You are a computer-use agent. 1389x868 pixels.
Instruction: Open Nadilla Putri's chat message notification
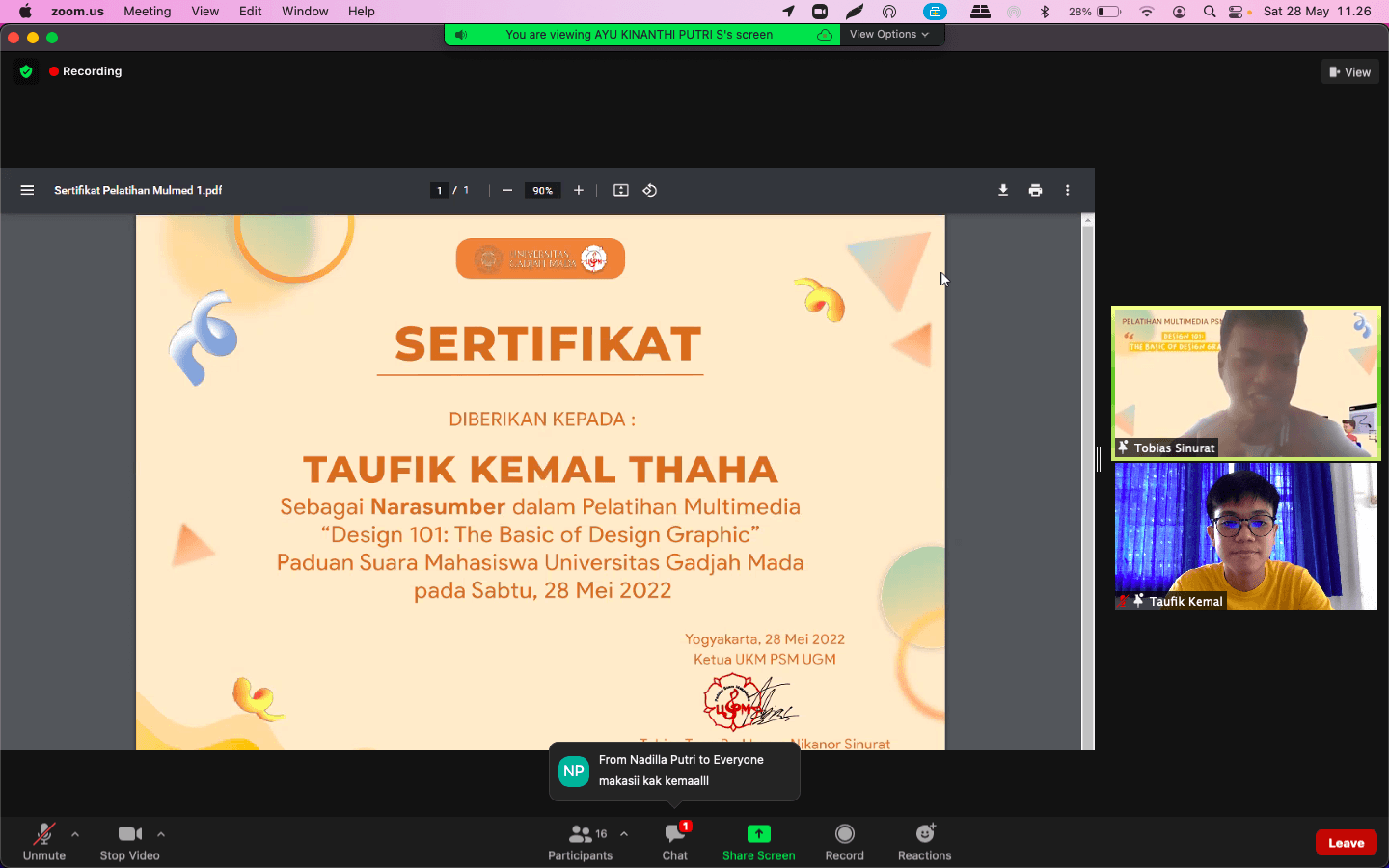pos(674,771)
